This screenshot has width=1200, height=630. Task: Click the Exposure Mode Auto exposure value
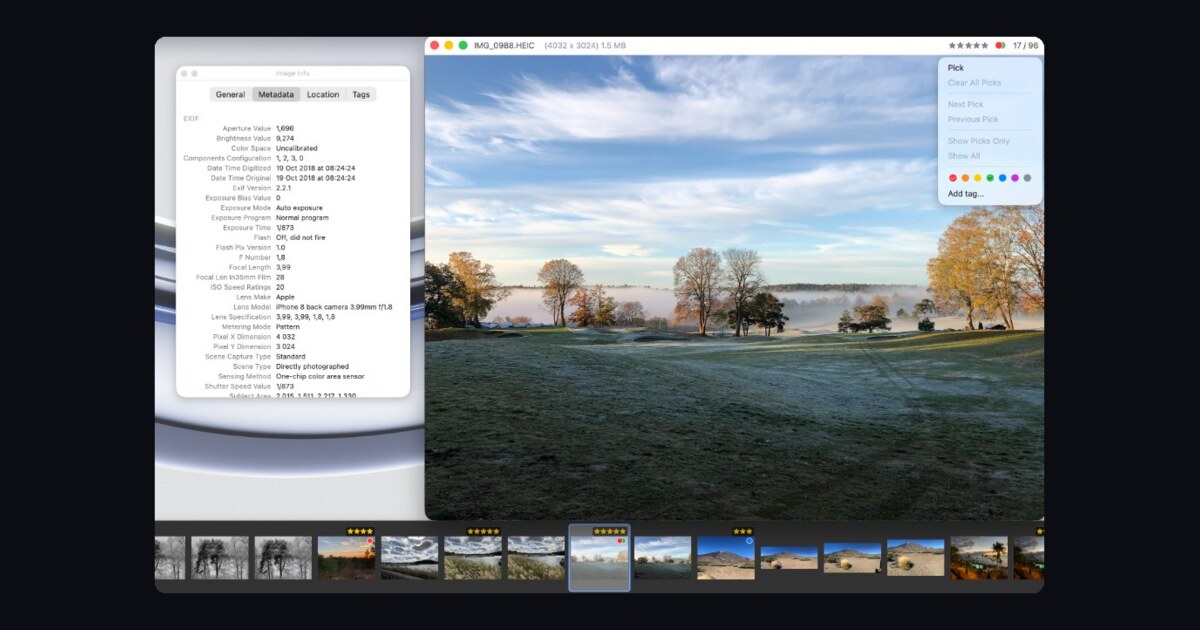pos(299,208)
